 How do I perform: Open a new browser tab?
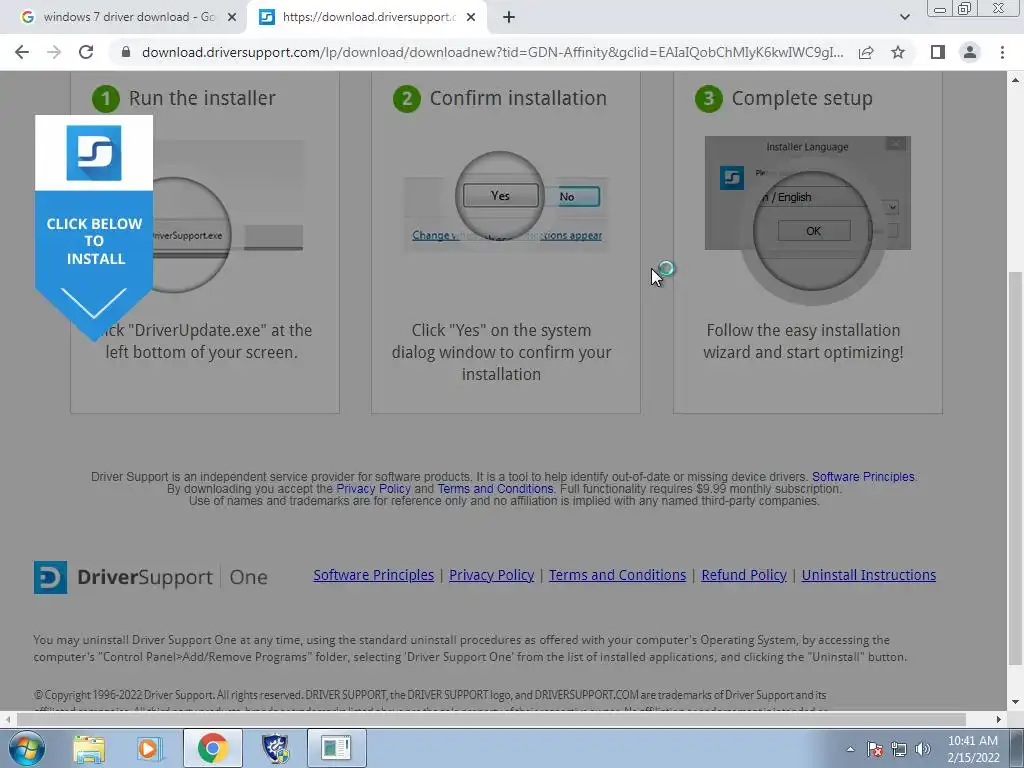click(509, 18)
